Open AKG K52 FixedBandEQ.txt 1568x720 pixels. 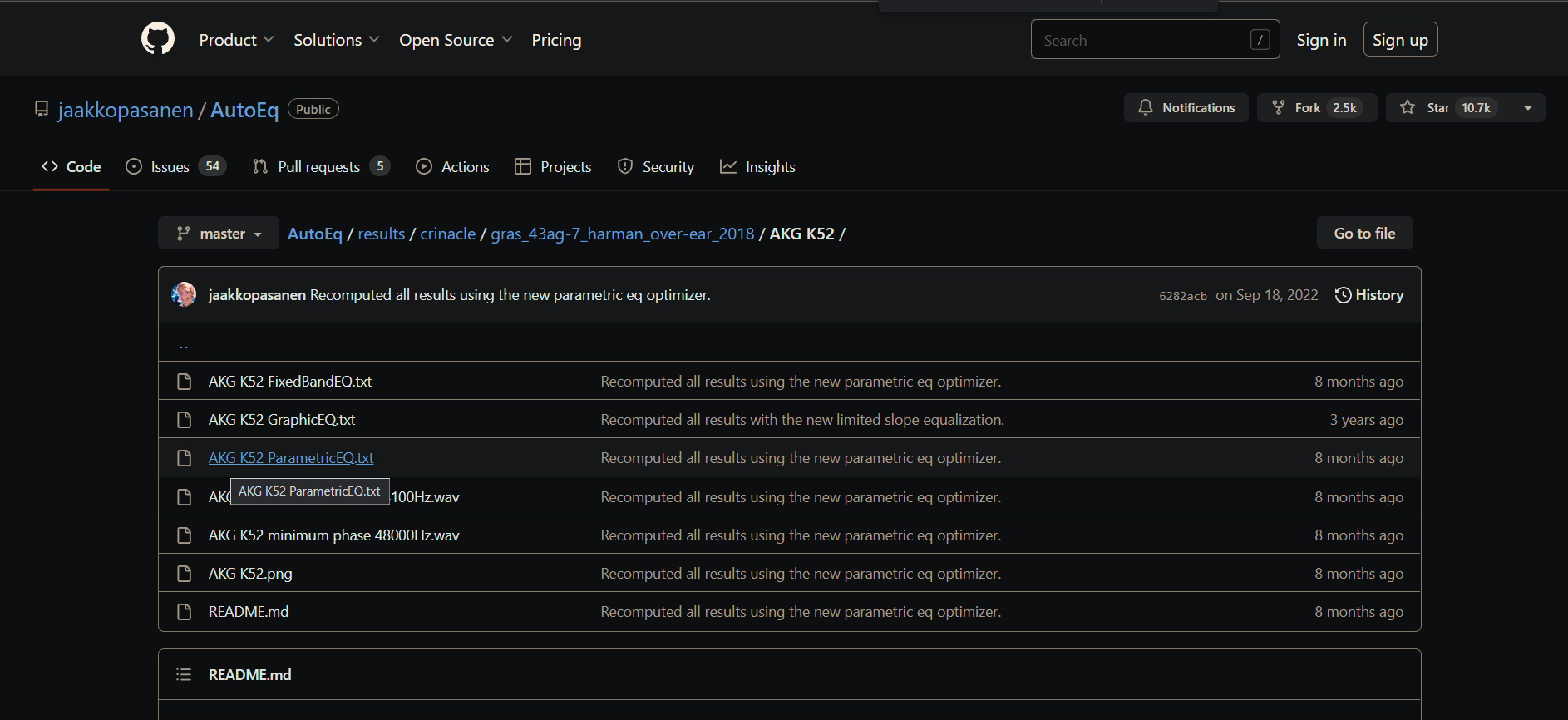tap(290, 382)
